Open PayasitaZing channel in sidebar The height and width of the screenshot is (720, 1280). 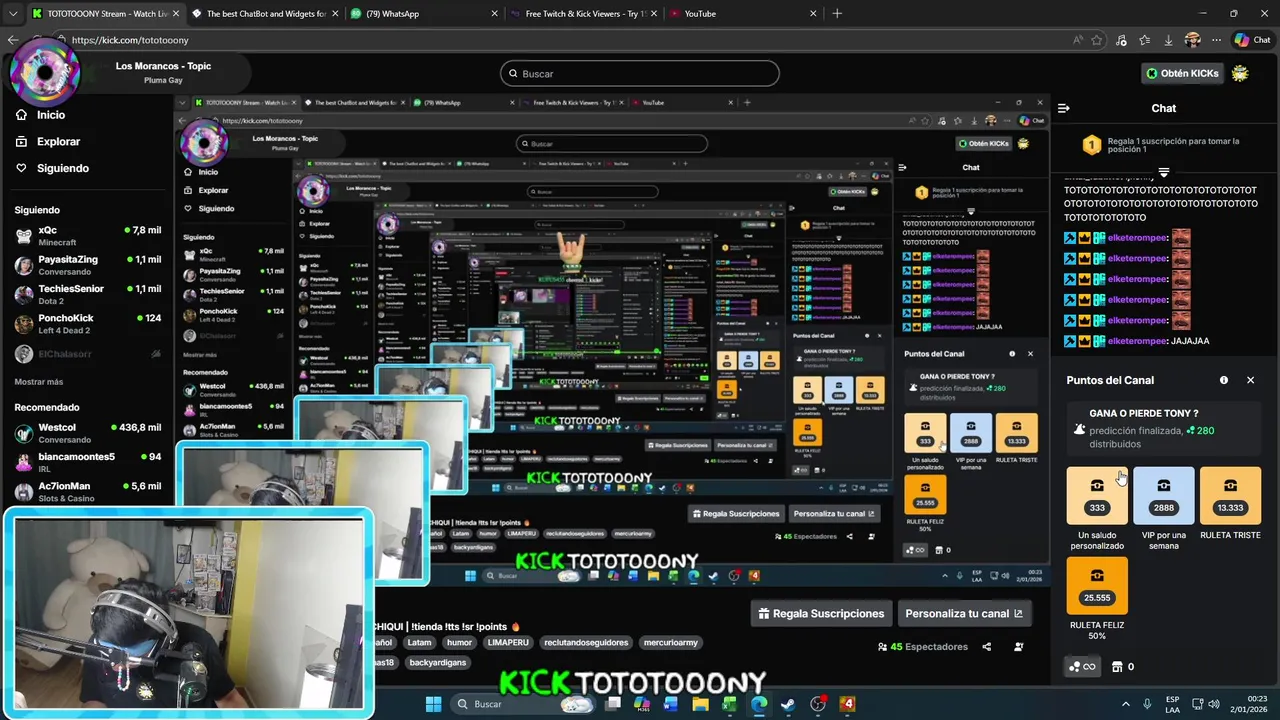click(x=88, y=265)
